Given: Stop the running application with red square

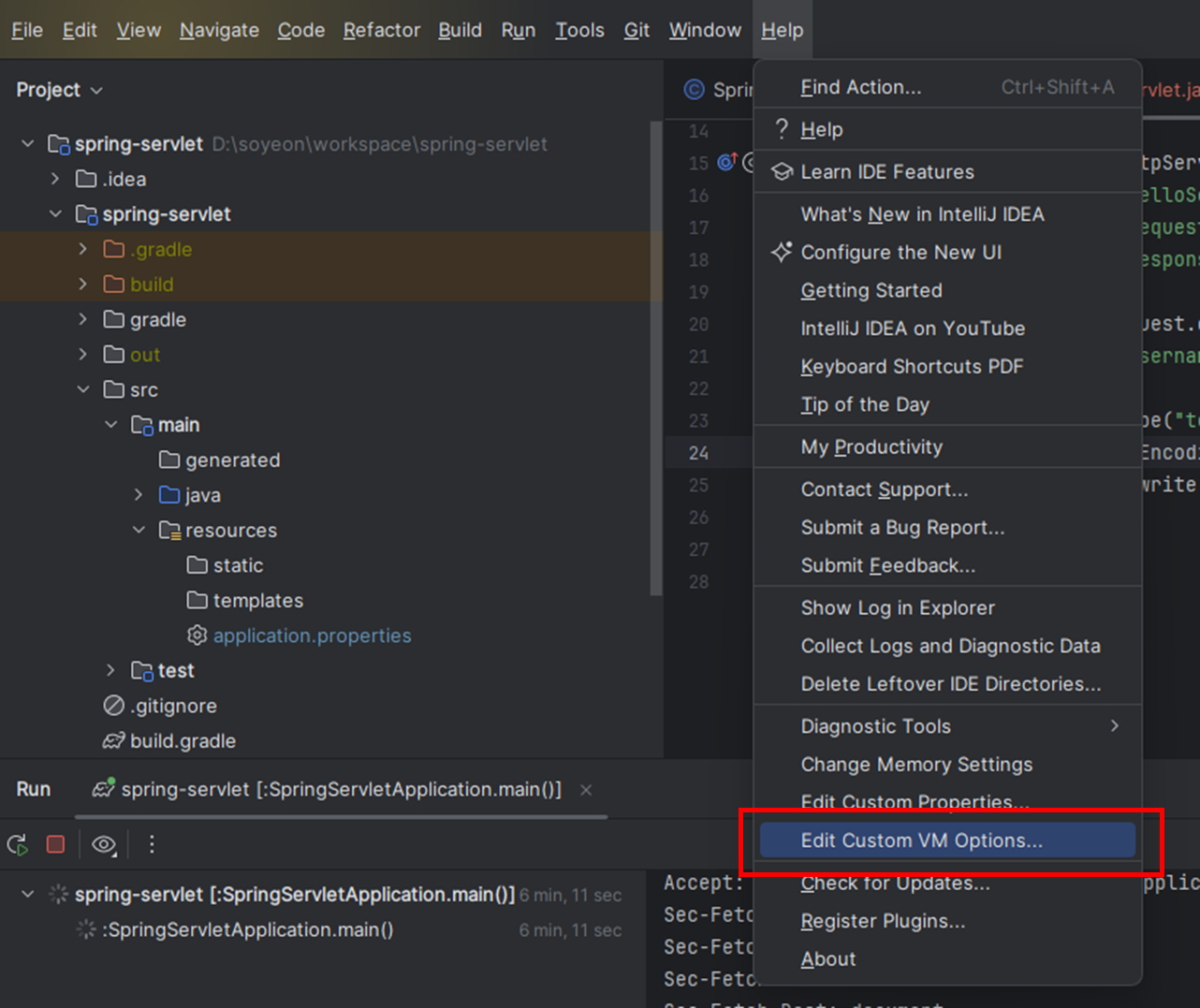Looking at the screenshot, I should point(55,844).
